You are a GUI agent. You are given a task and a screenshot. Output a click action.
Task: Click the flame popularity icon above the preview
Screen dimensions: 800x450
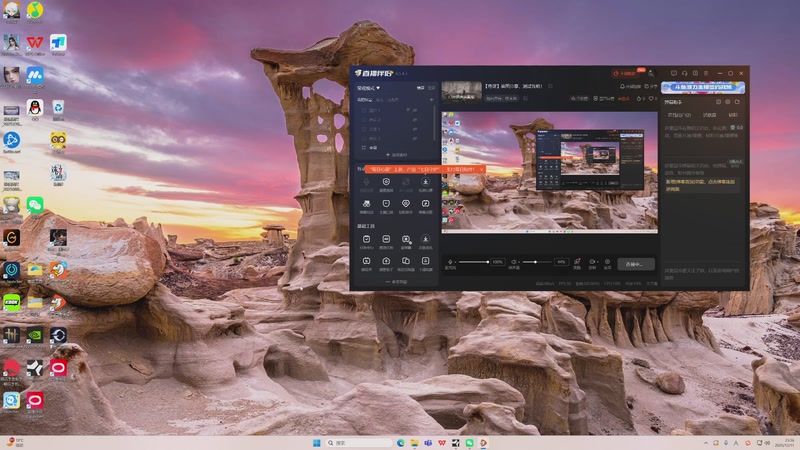click(639, 98)
